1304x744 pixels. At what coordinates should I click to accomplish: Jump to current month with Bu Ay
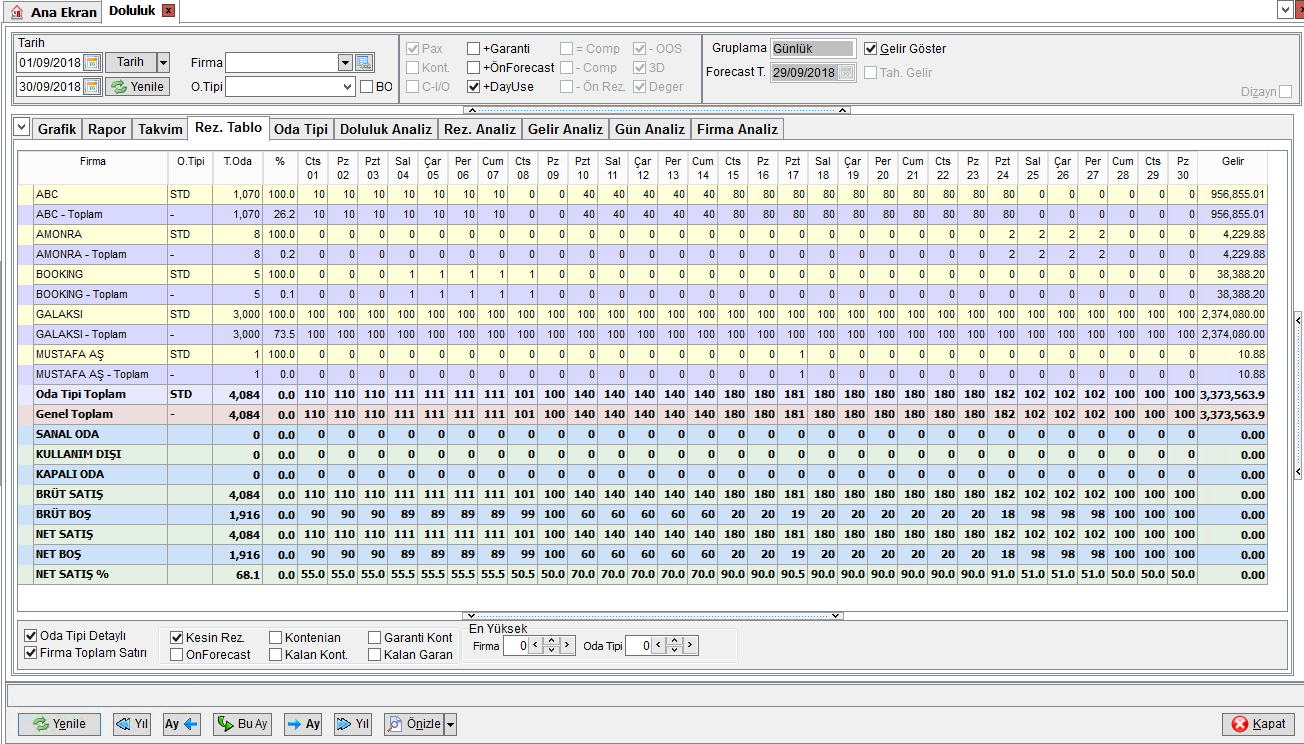click(x=242, y=724)
